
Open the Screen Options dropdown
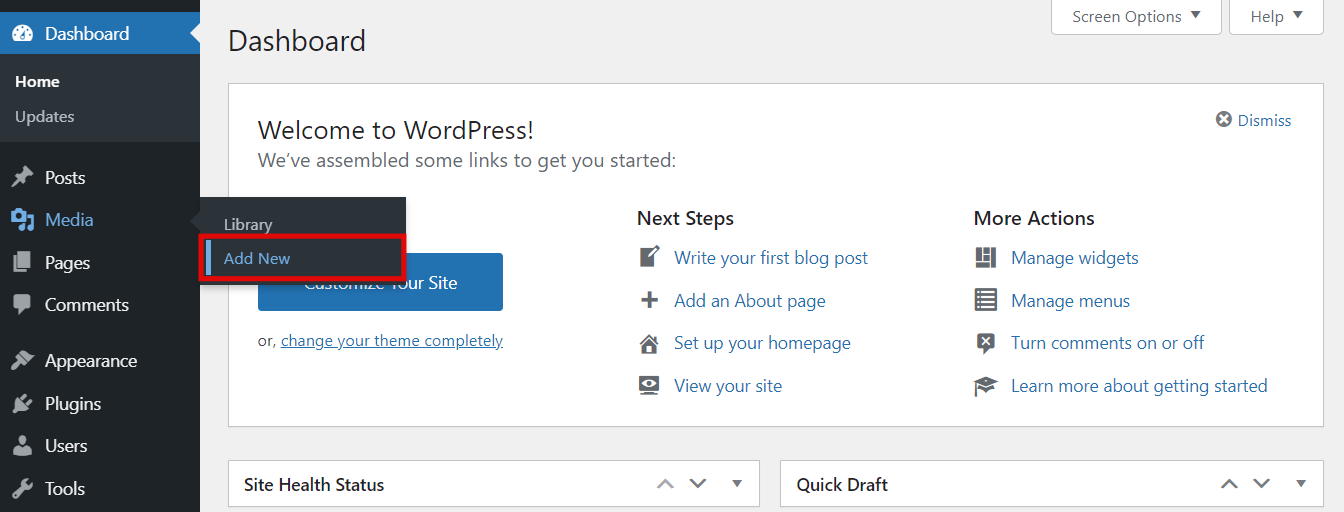point(1136,17)
